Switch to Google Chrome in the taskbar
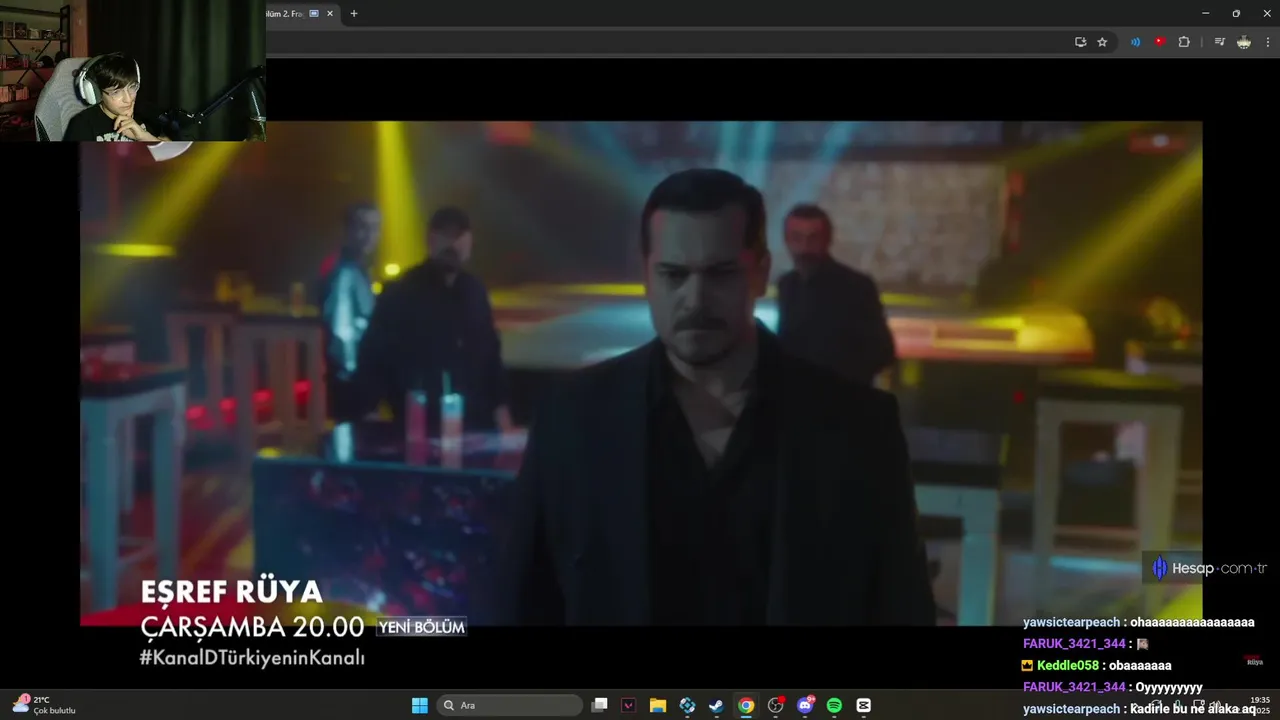 tap(746, 705)
